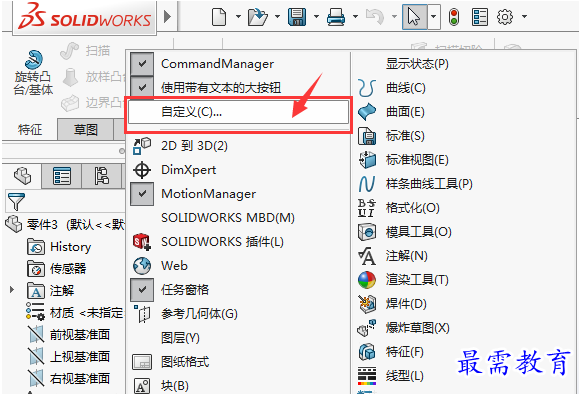The width and height of the screenshot is (579, 394).
Task: Click the Surfaces (曲面) toolbar icon
Action: point(367,112)
